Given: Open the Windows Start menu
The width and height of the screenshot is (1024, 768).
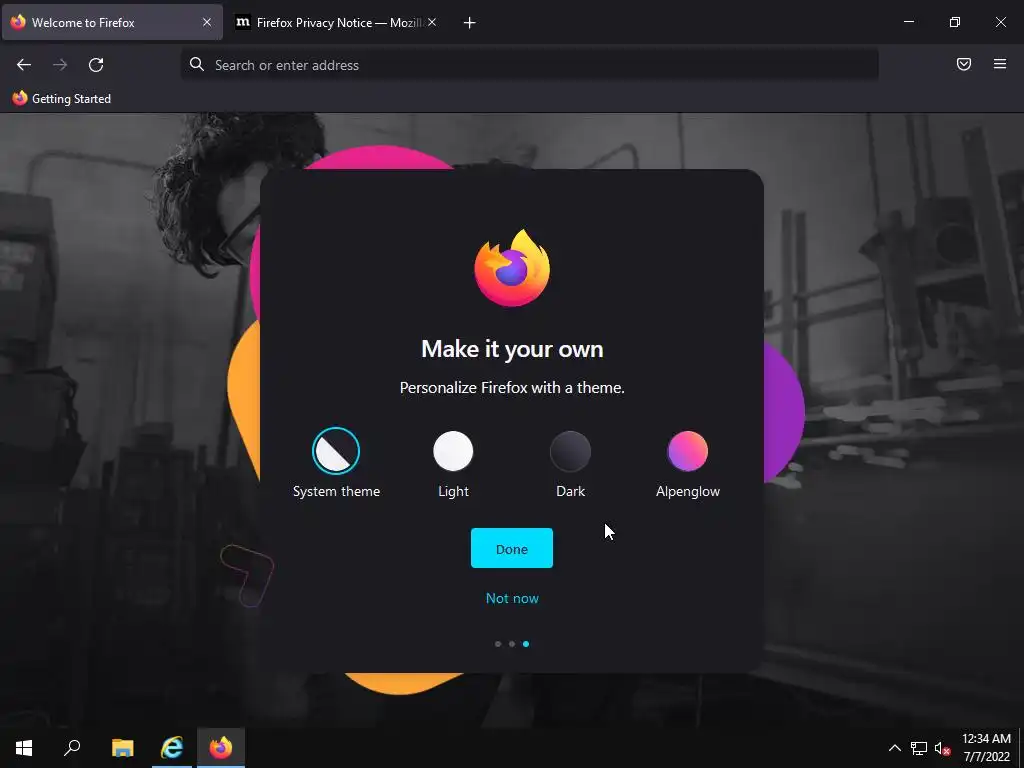Looking at the screenshot, I should pyautogui.click(x=24, y=748).
